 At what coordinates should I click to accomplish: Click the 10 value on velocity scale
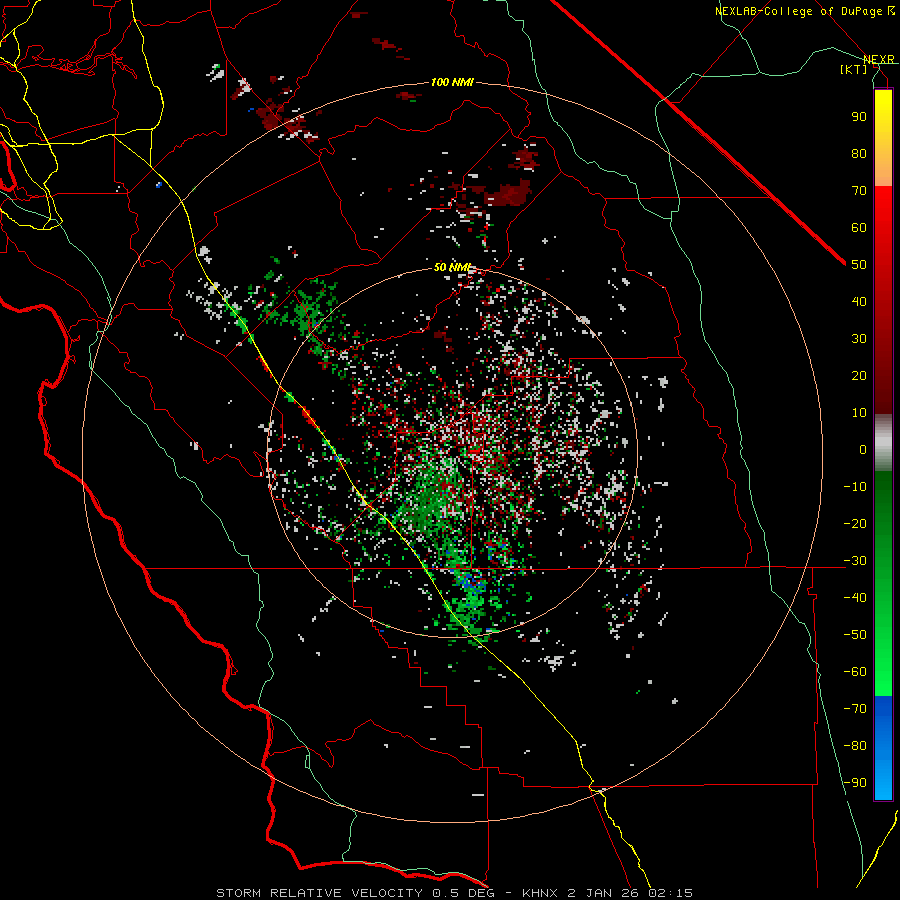pyautogui.click(x=859, y=413)
